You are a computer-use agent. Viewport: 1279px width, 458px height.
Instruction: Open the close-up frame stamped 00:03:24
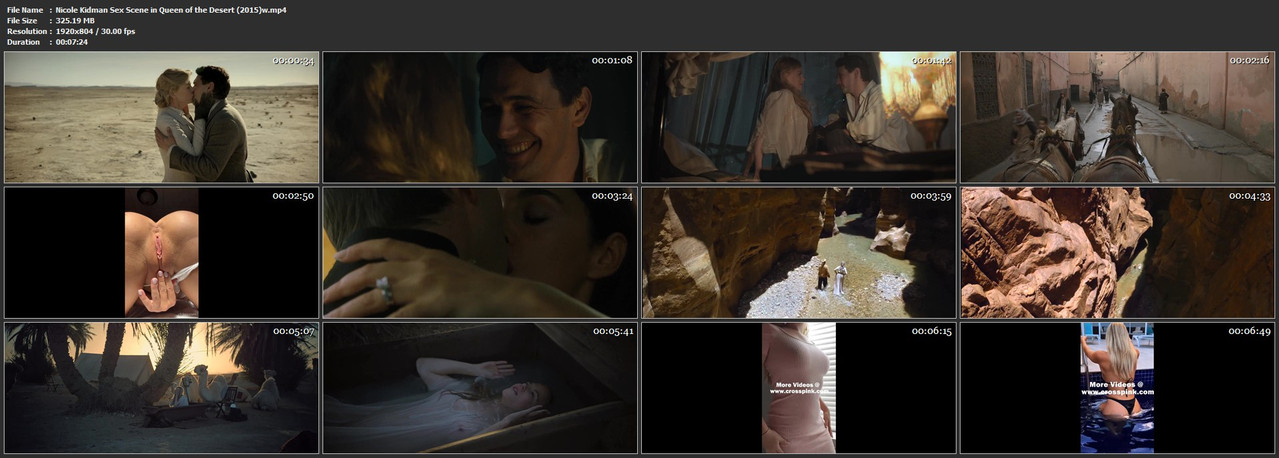click(480, 252)
